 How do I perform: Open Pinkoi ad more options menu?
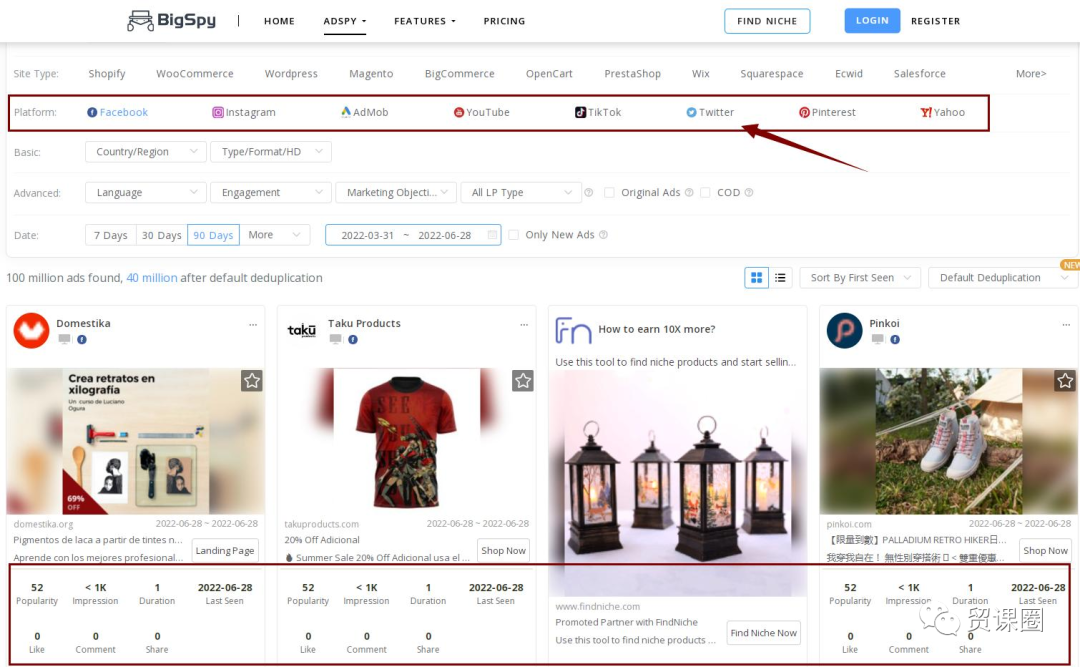click(1066, 325)
